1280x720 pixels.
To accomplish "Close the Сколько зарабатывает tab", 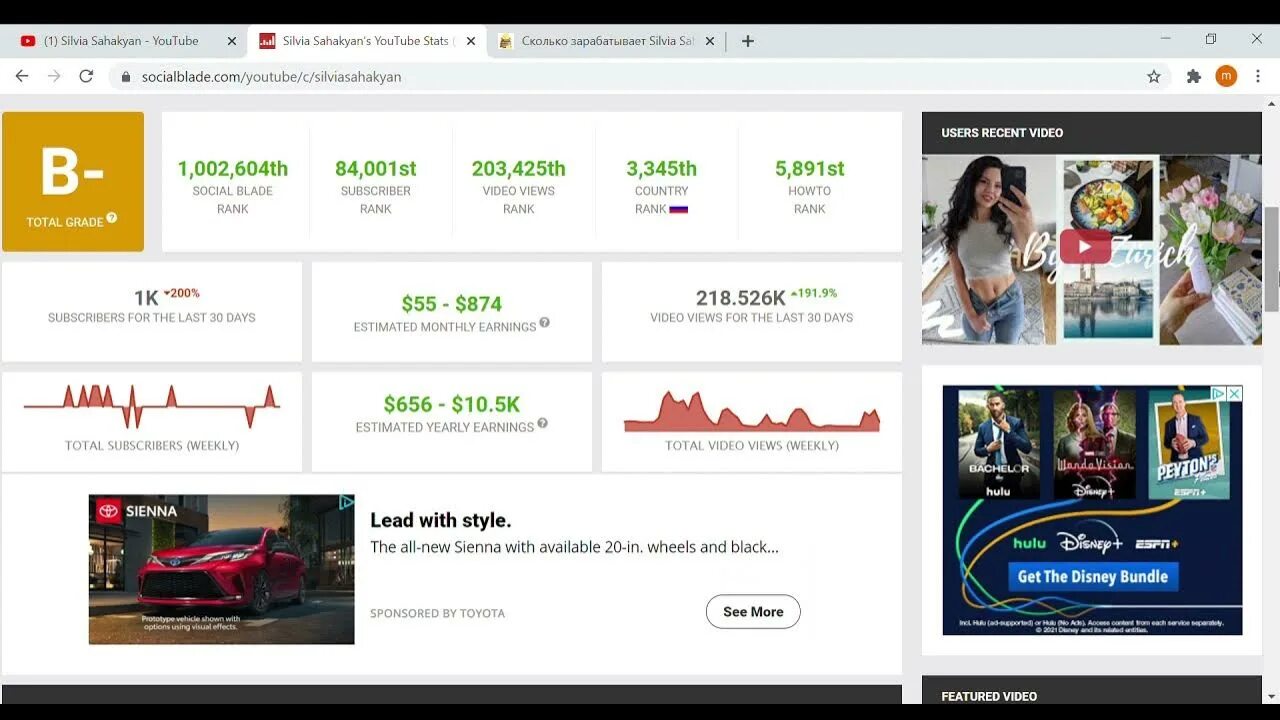I will click(710, 41).
